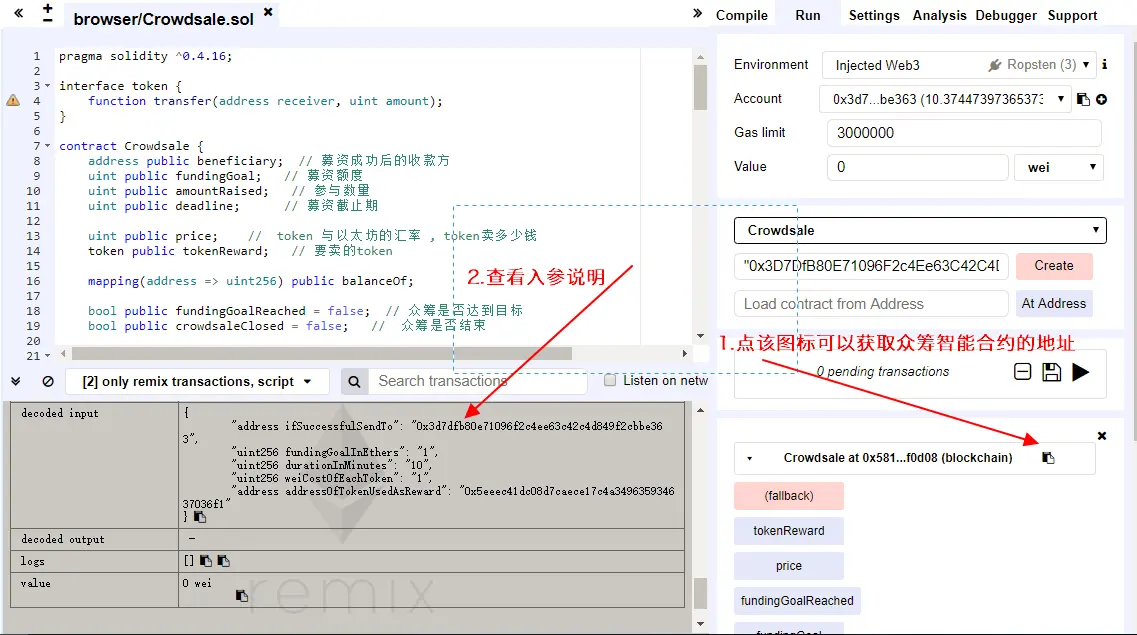Image resolution: width=1137 pixels, height=635 pixels.
Task: Click the editor scroll-right arrow
Action: [685, 354]
